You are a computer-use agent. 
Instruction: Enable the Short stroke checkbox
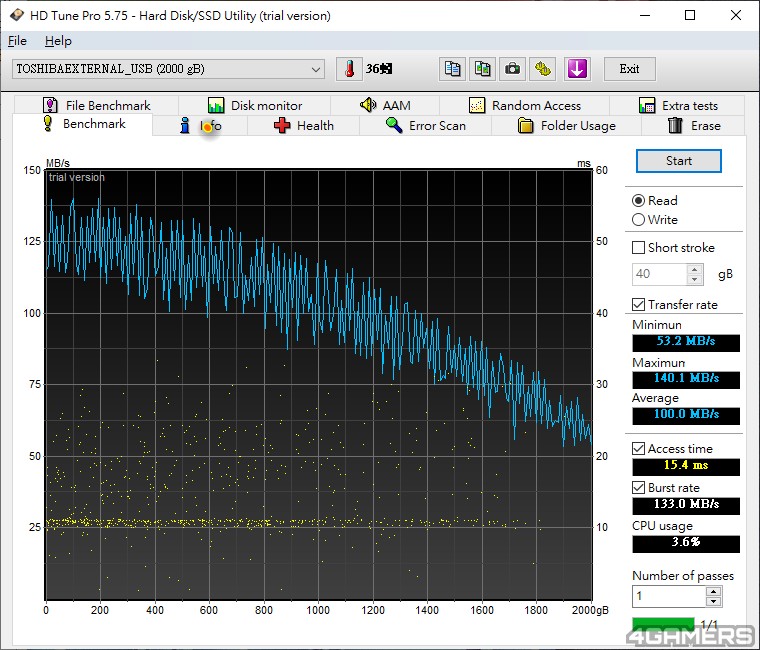point(638,247)
